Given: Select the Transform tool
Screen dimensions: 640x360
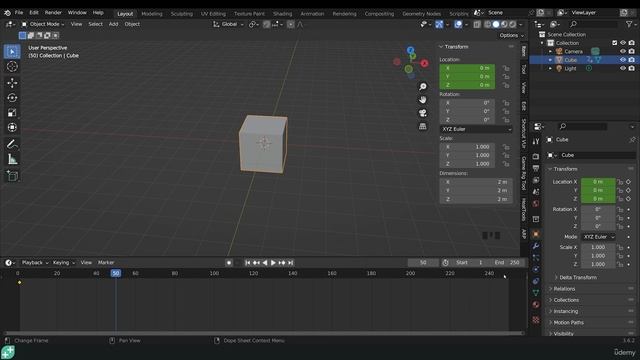Looking at the screenshot, I should pyautogui.click(x=12, y=128).
